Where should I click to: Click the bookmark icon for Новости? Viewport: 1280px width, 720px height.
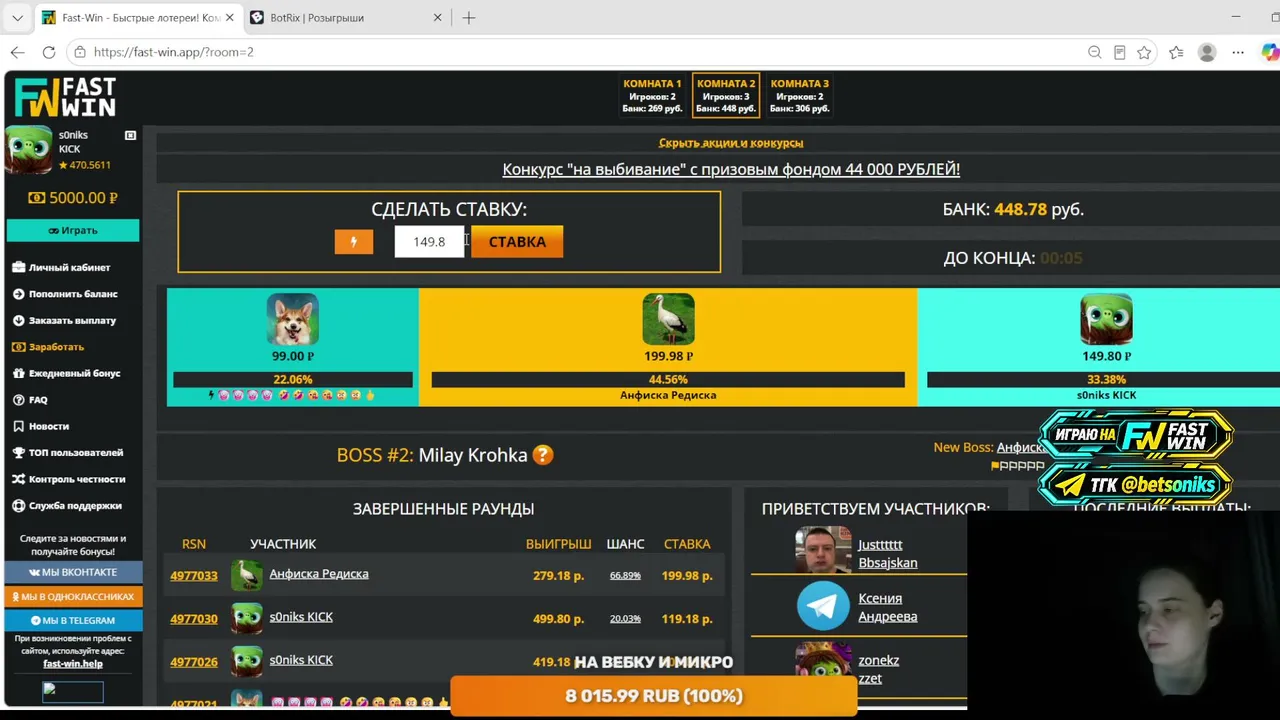[19, 426]
